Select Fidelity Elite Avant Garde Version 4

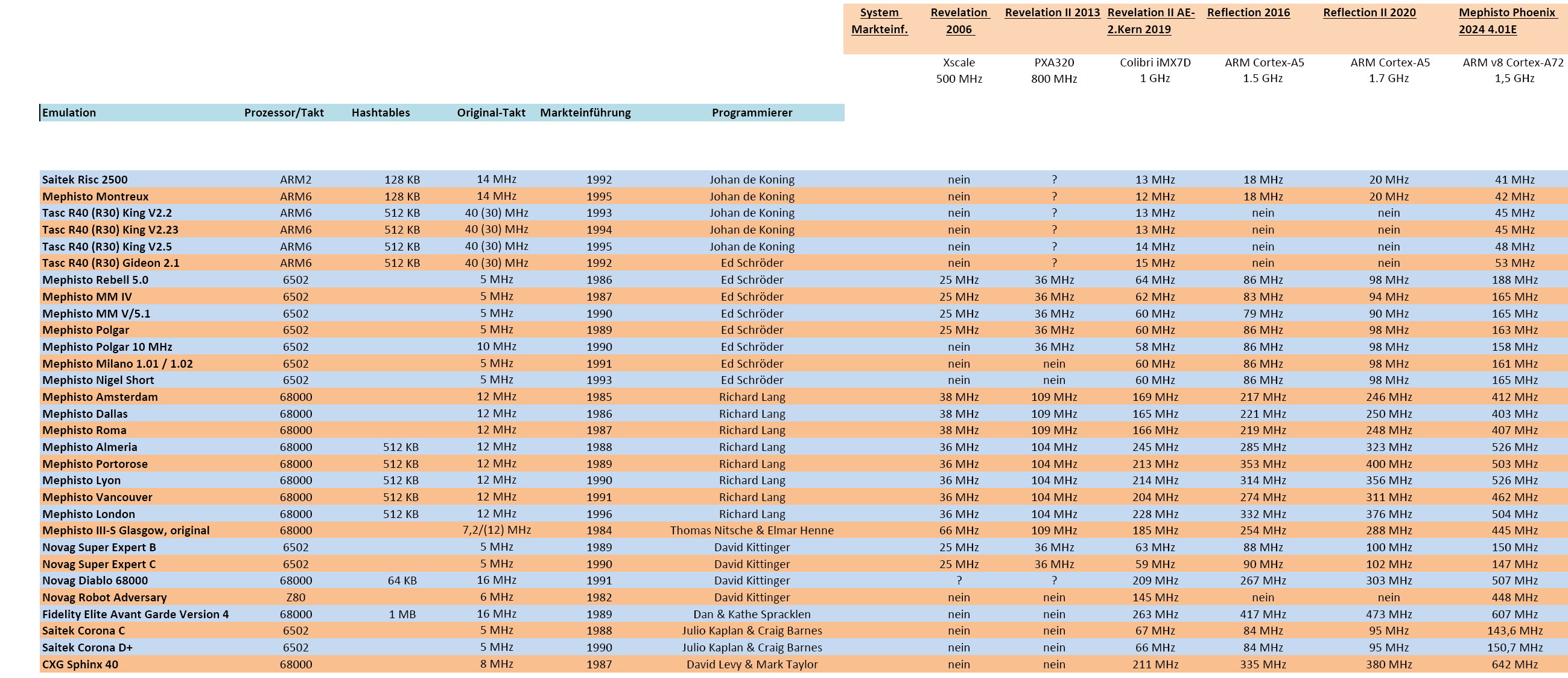click(135, 615)
